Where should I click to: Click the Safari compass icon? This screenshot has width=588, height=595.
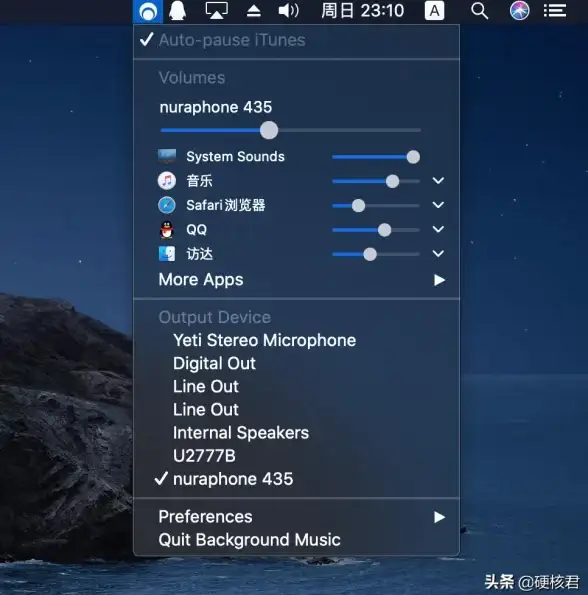(167, 205)
